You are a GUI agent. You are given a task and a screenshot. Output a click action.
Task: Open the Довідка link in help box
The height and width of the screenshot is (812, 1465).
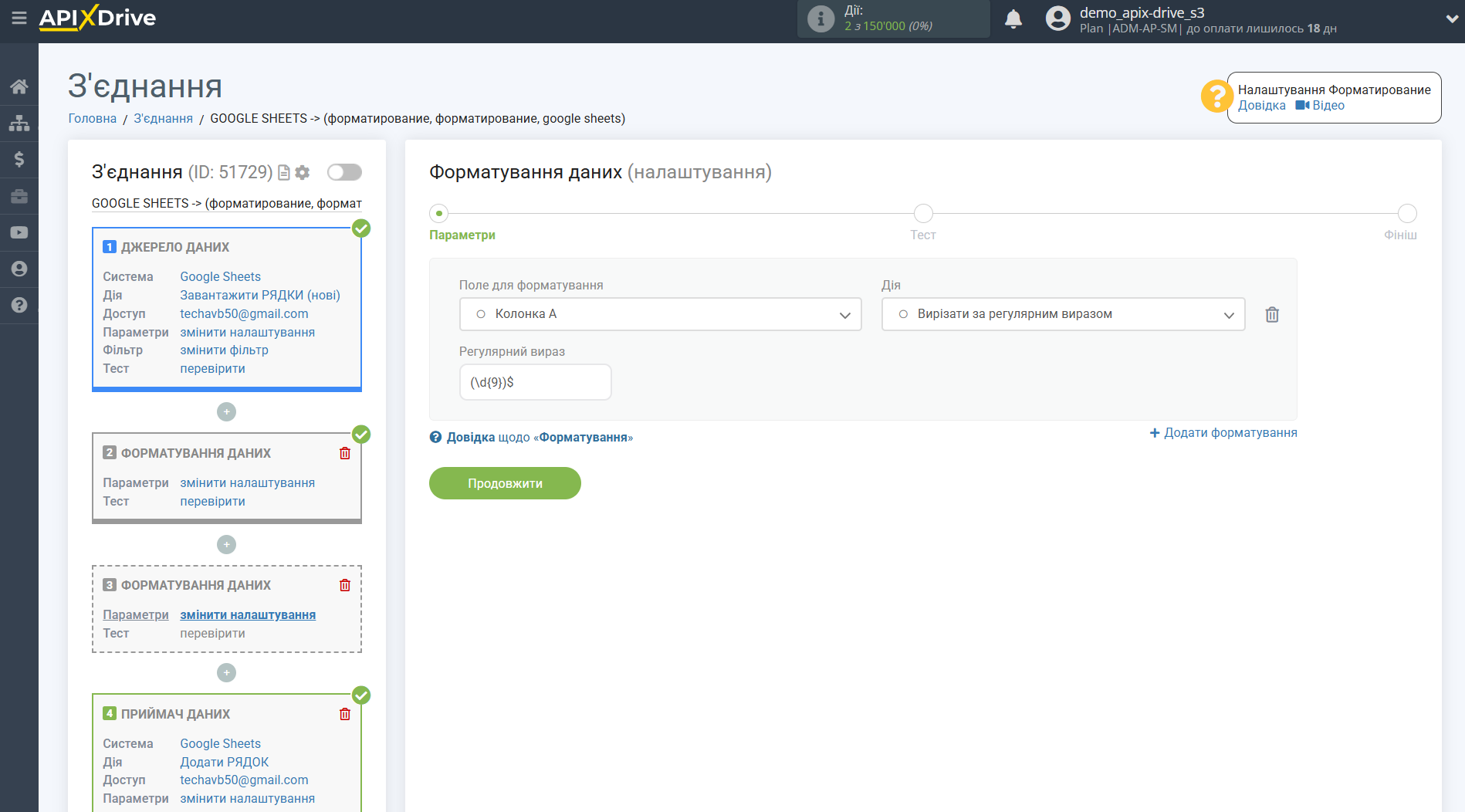coord(1262,106)
